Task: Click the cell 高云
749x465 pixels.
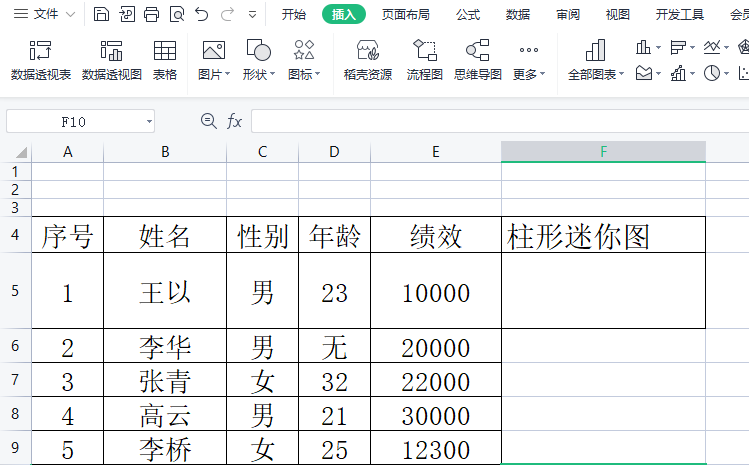Action: 165,413
